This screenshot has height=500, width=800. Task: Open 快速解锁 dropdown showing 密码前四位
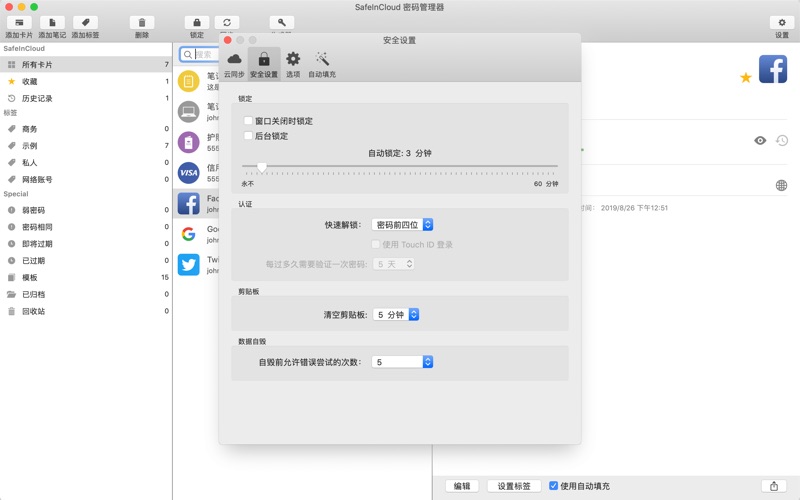pyautogui.click(x=402, y=225)
